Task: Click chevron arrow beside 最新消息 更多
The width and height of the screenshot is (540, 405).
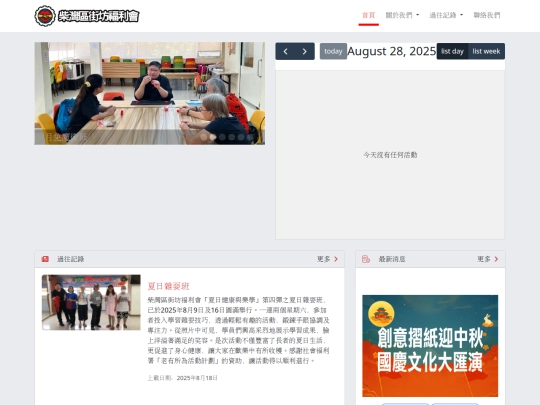Action: coord(496,259)
